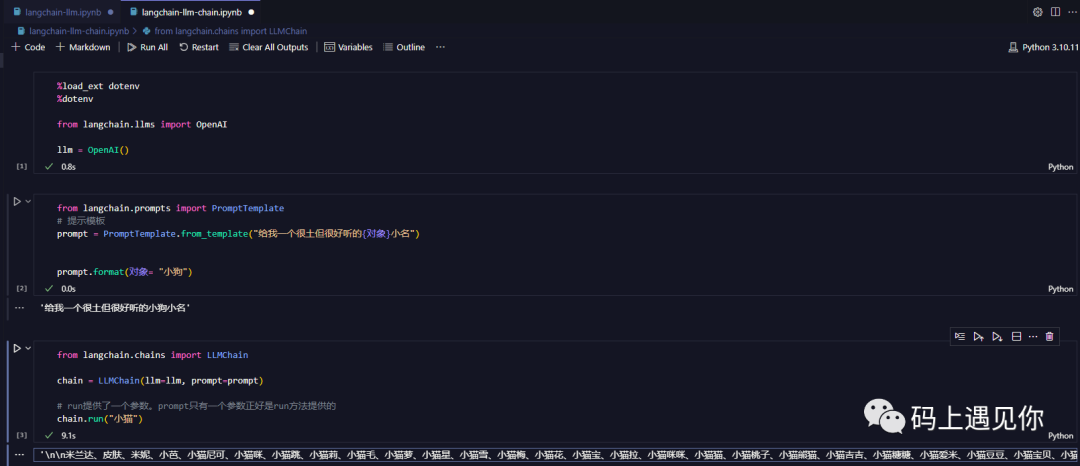Select the langchain-llm-chain.ipynb tab
The width and height of the screenshot is (1080, 466).
pyautogui.click(x=191, y=12)
